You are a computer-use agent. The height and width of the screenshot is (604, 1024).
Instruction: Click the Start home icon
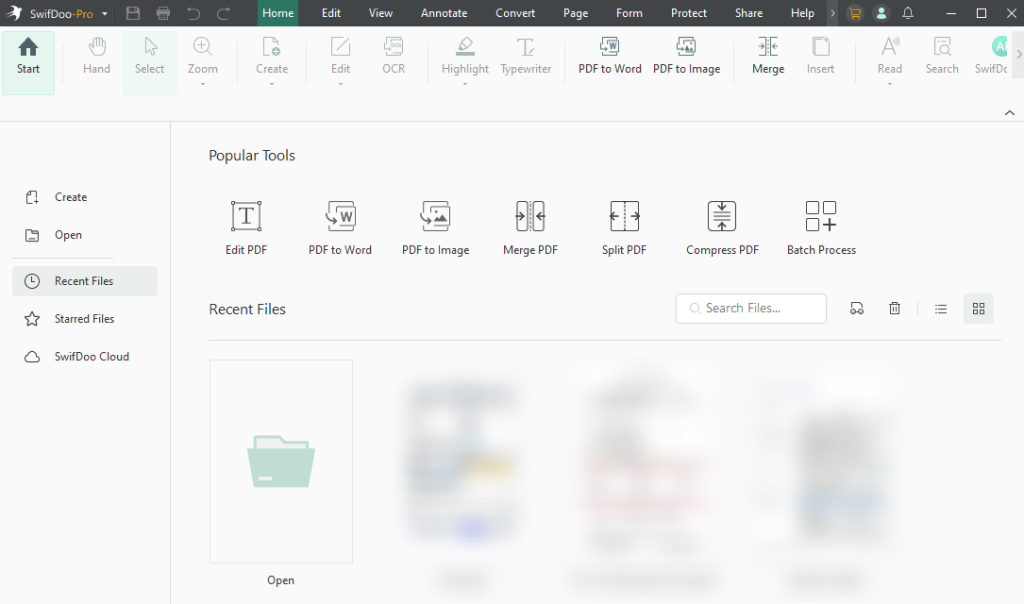pos(28,47)
